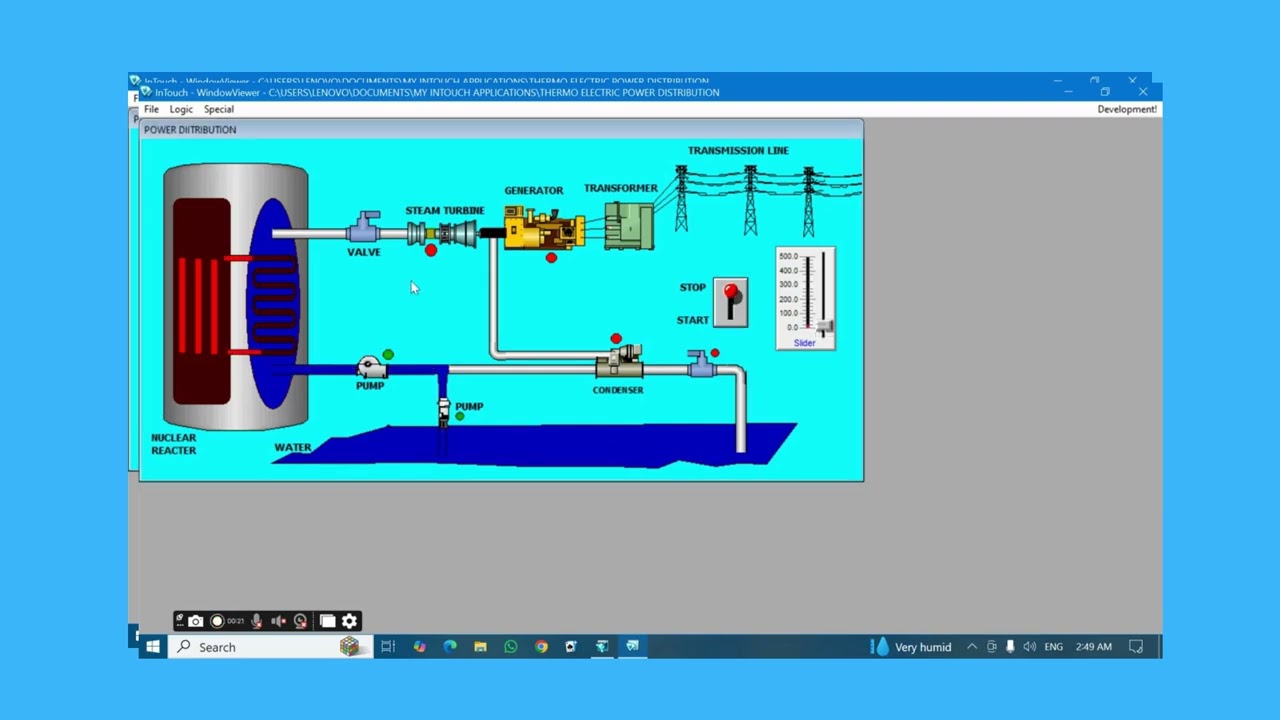Viewport: 1280px width, 720px height.
Task: Launch Microsoft Edge from taskbar
Action: point(450,647)
